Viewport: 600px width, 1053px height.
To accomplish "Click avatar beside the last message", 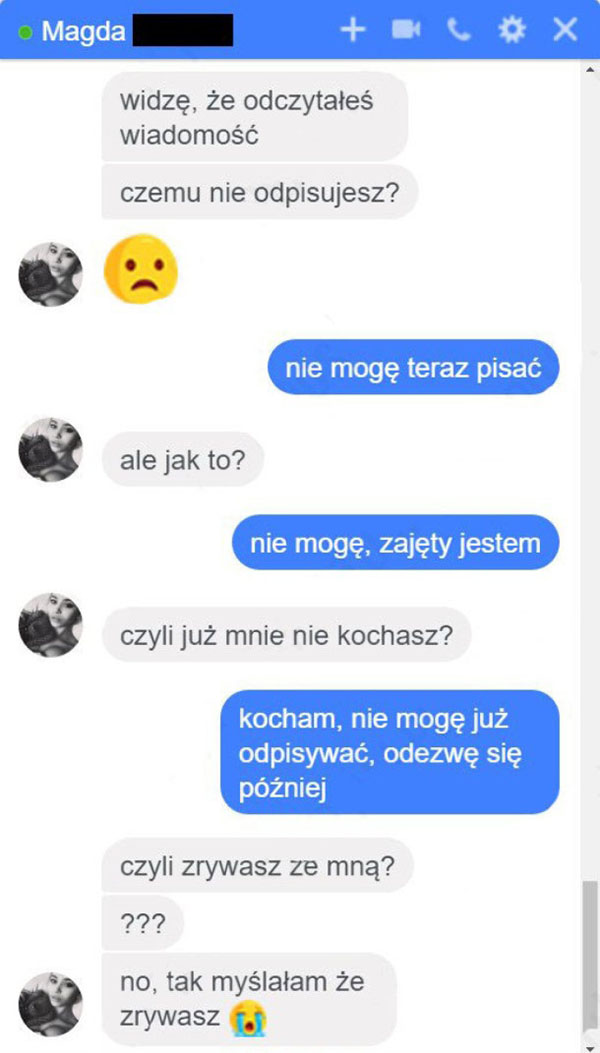I will (x=50, y=1004).
